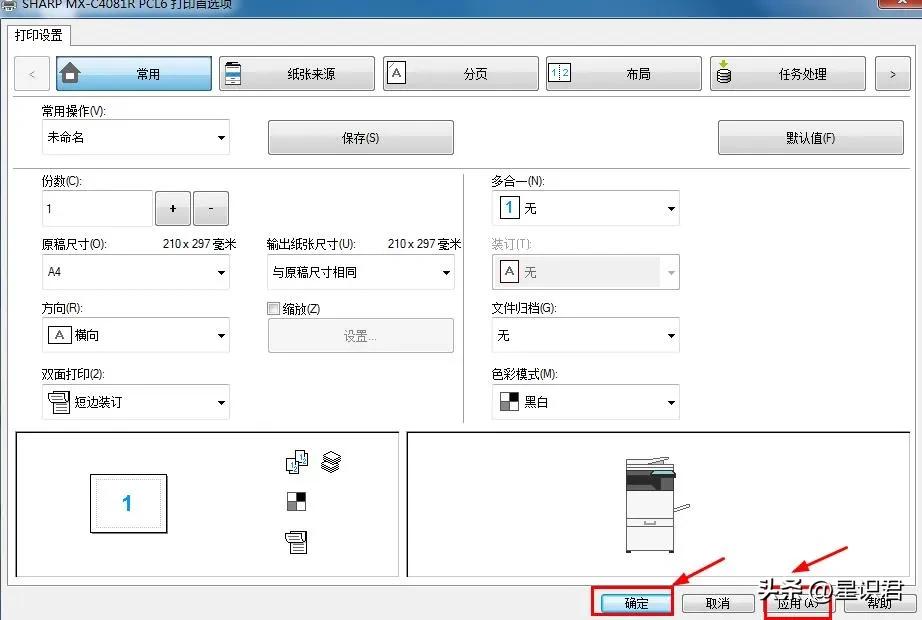Screen dimensions: 922x620
Task: Click the collated copies stack icon in preview
Action: [x=333, y=461]
